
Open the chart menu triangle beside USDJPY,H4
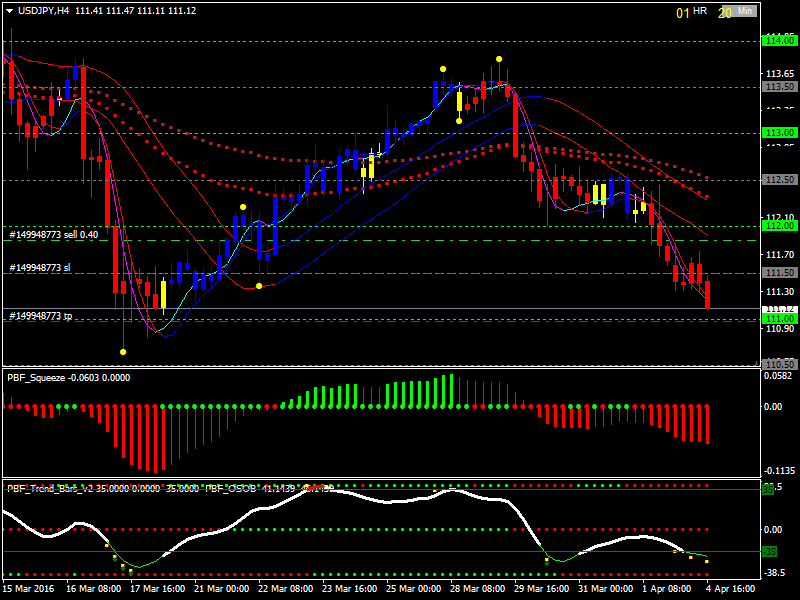pyautogui.click(x=9, y=11)
